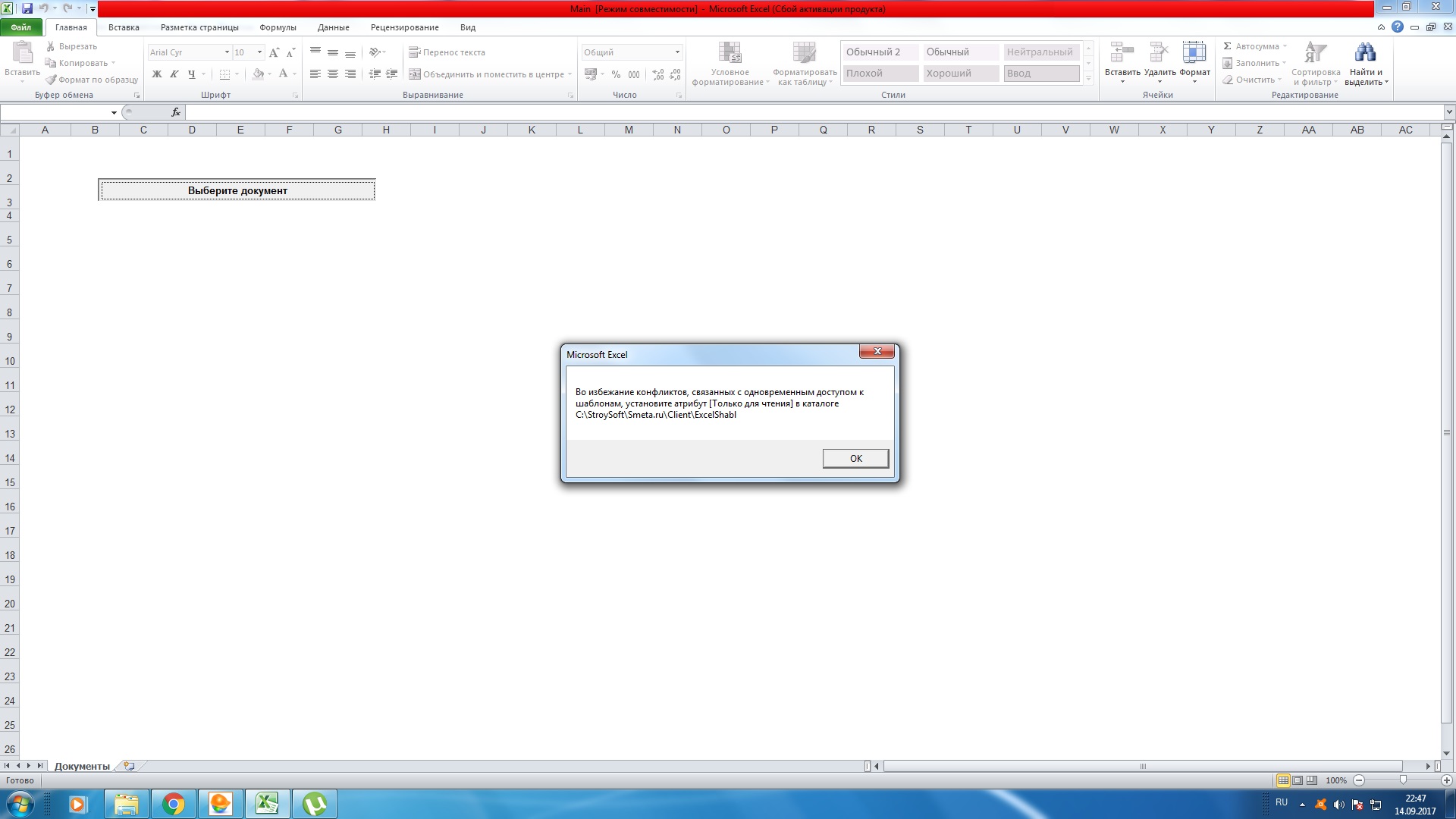Viewport: 1456px width, 819px height.
Task: Toggle bold formatting (Ж)
Action: (157, 74)
